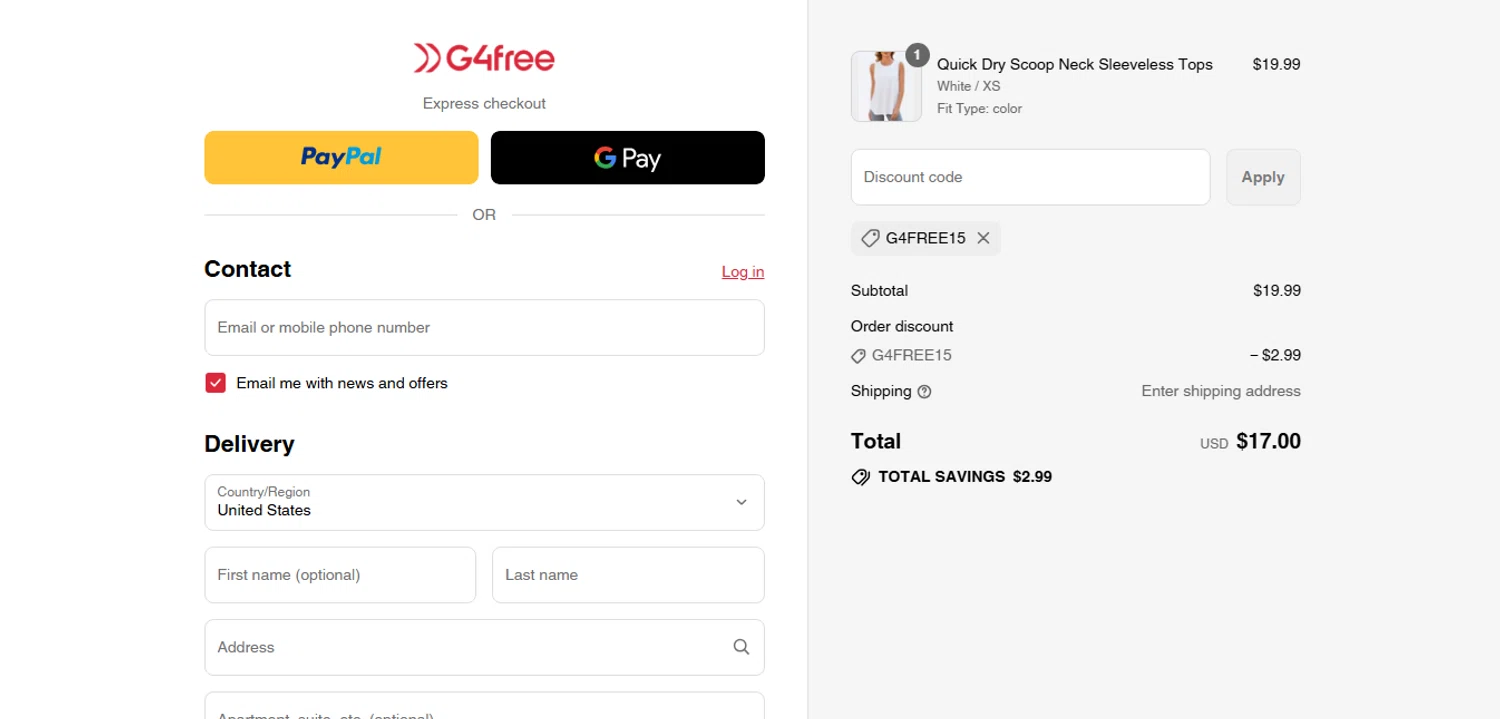Viewport: 1500px width, 719px height.
Task: Click the quantity badge on product image
Action: pos(917,55)
